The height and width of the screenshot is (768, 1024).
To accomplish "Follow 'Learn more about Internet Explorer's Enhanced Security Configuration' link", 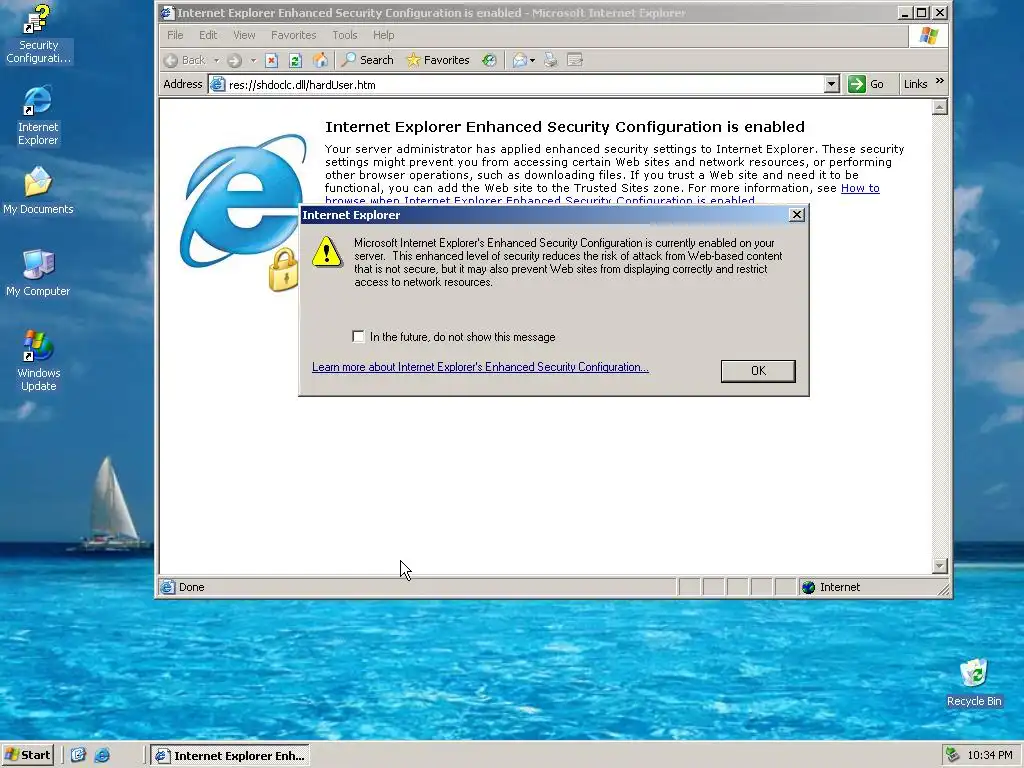I will point(480,367).
